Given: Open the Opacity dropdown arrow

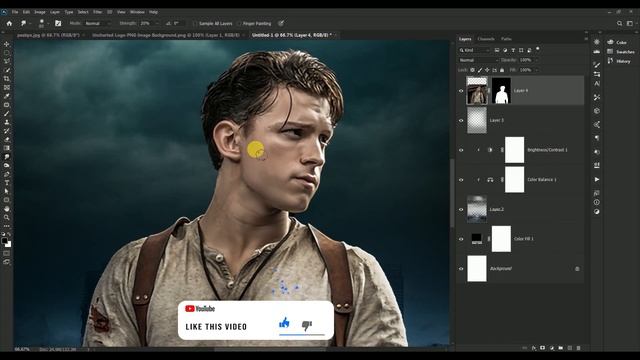Looking at the screenshot, I should [536, 60].
